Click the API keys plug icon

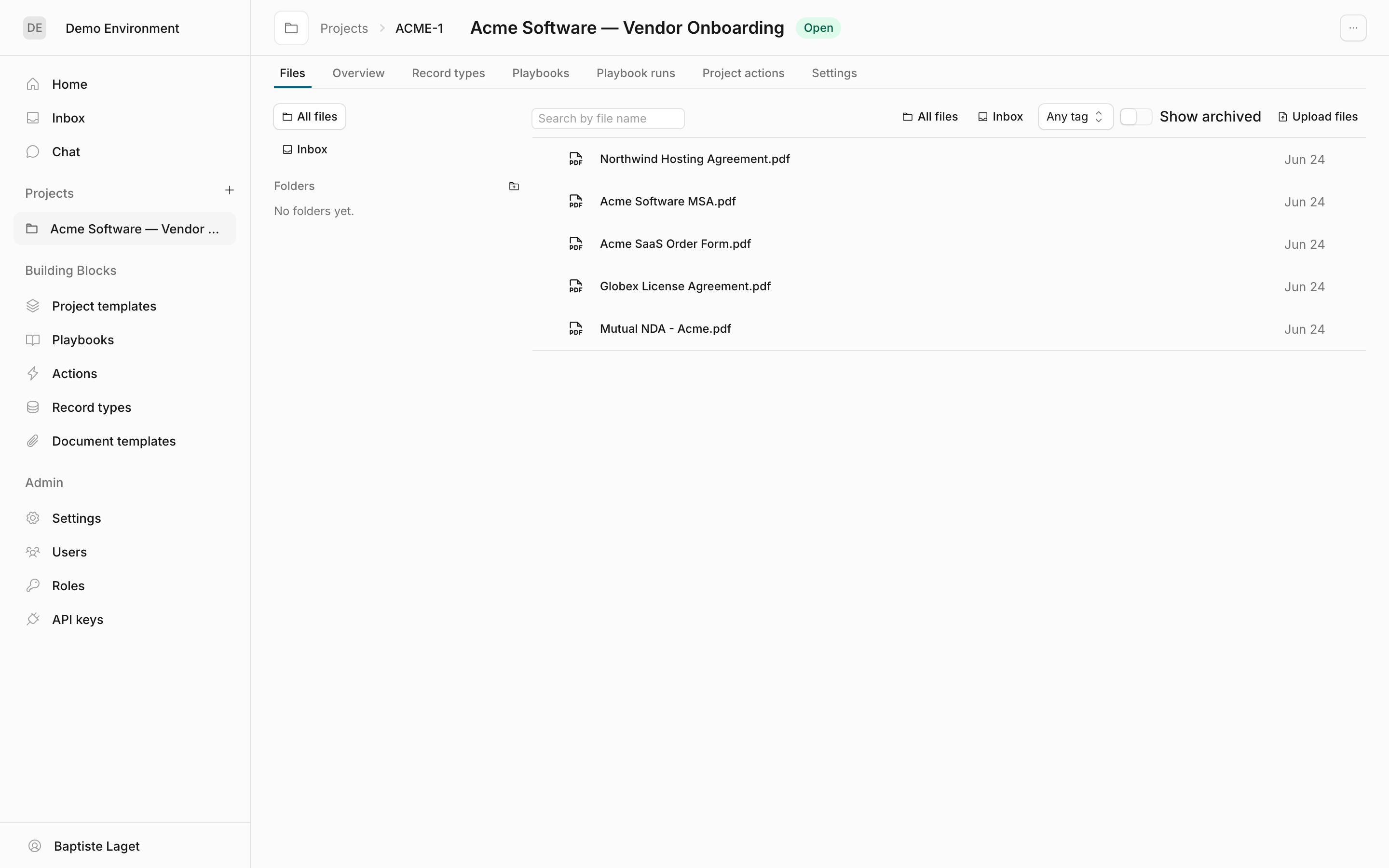point(33,620)
